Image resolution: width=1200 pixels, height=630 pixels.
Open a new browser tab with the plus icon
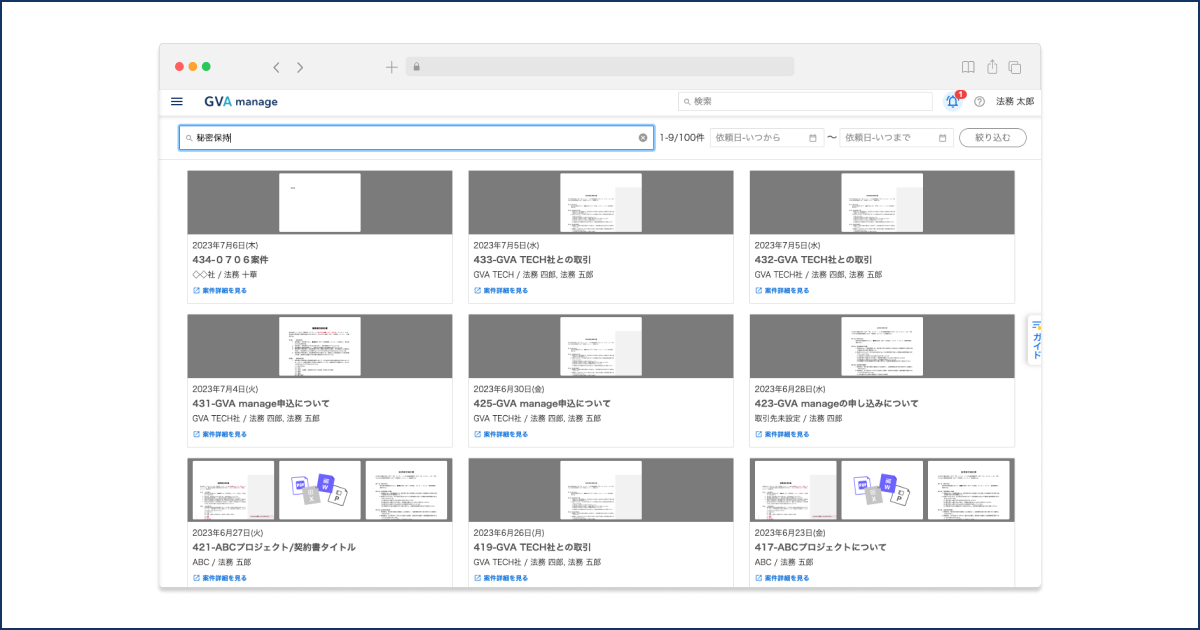point(391,67)
